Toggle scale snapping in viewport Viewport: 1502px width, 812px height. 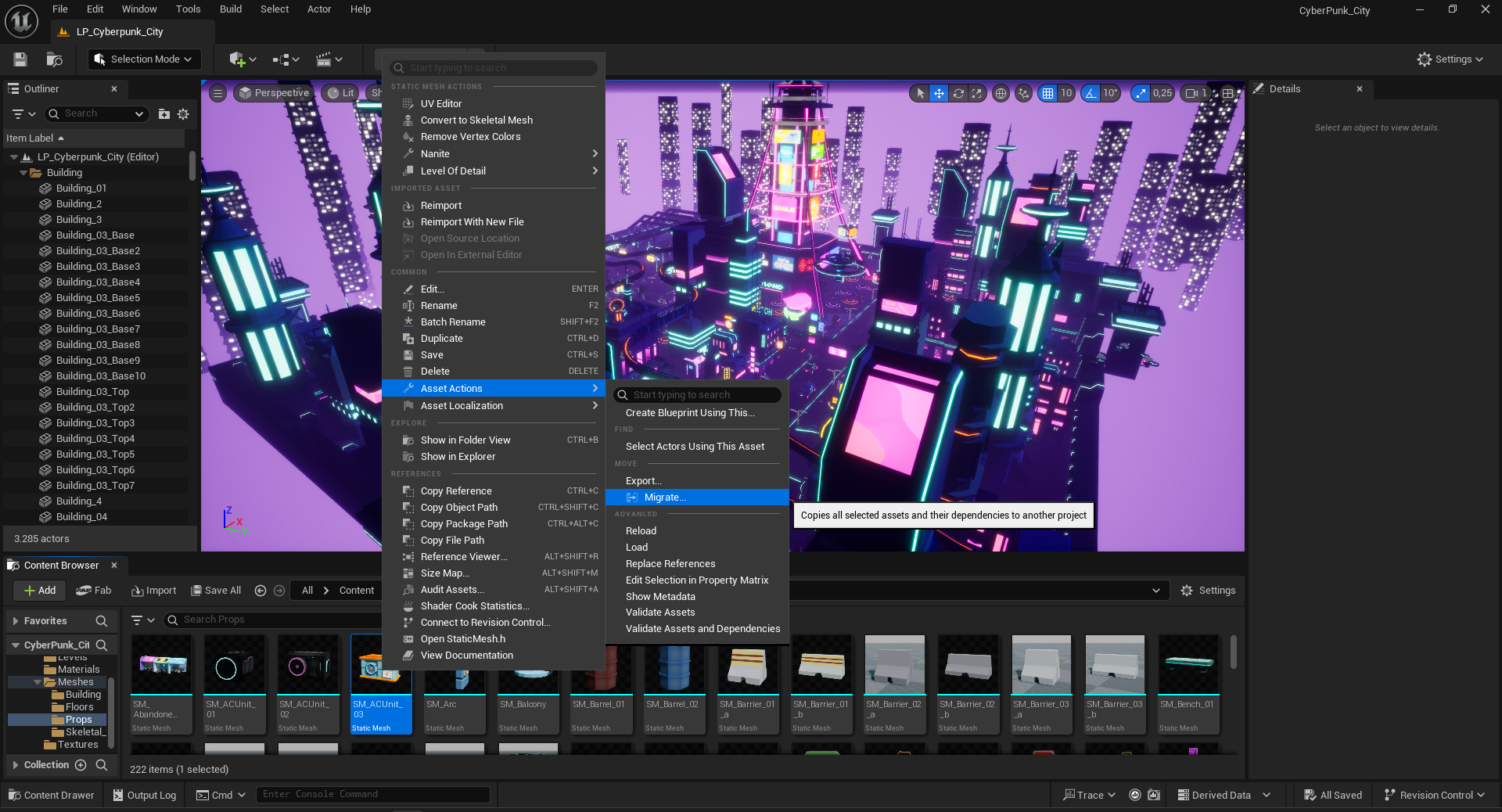click(x=1141, y=93)
